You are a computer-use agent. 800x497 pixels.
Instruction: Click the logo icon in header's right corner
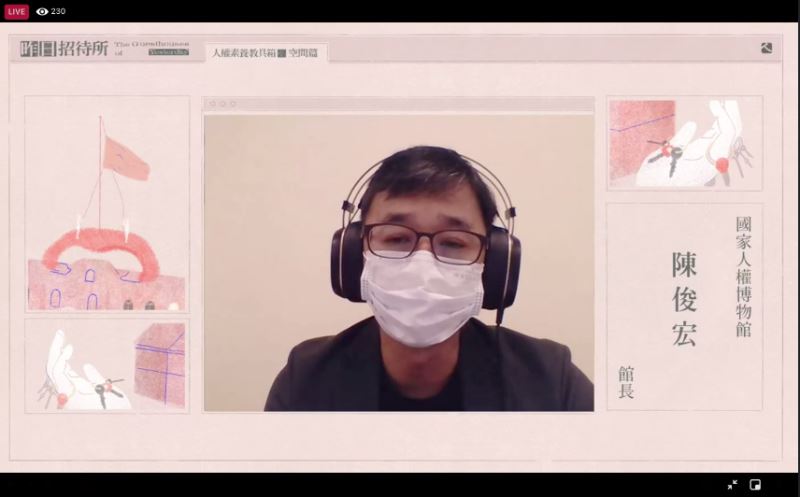click(x=766, y=47)
